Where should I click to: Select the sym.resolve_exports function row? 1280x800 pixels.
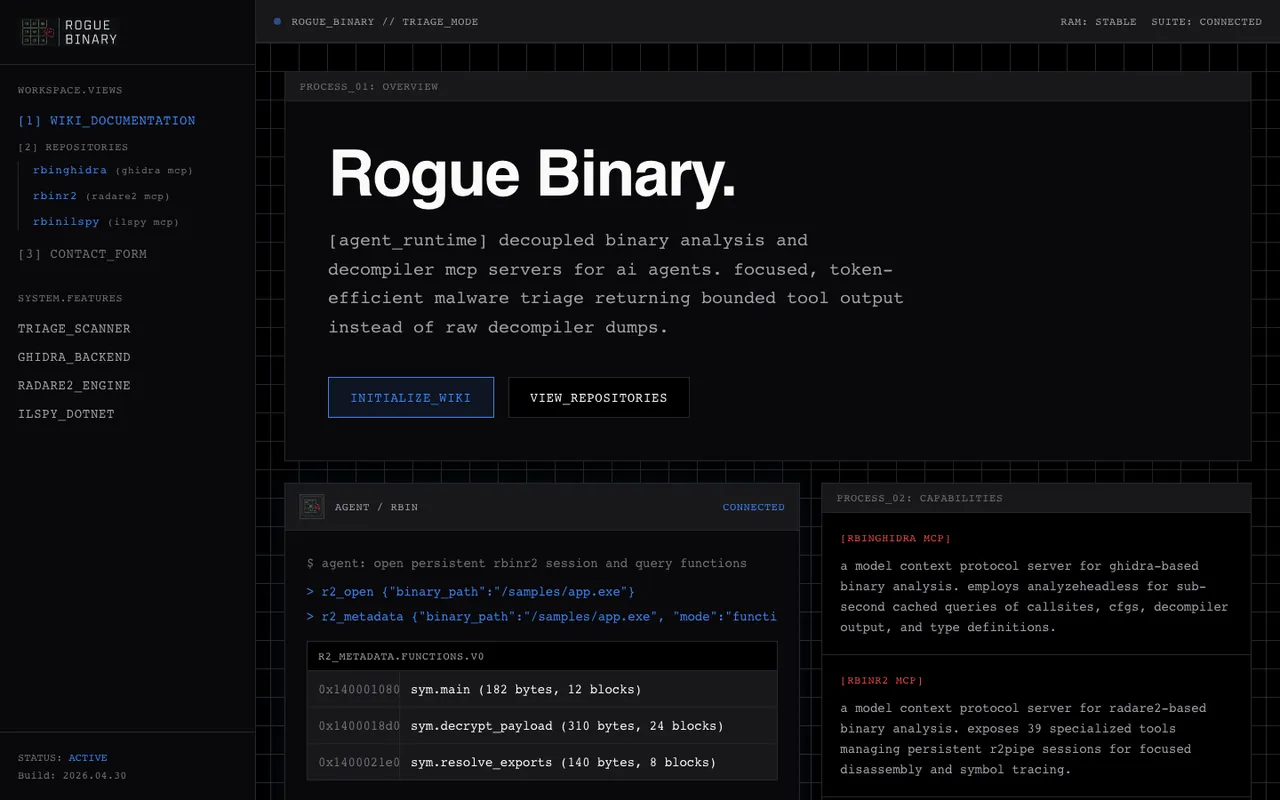pos(542,762)
